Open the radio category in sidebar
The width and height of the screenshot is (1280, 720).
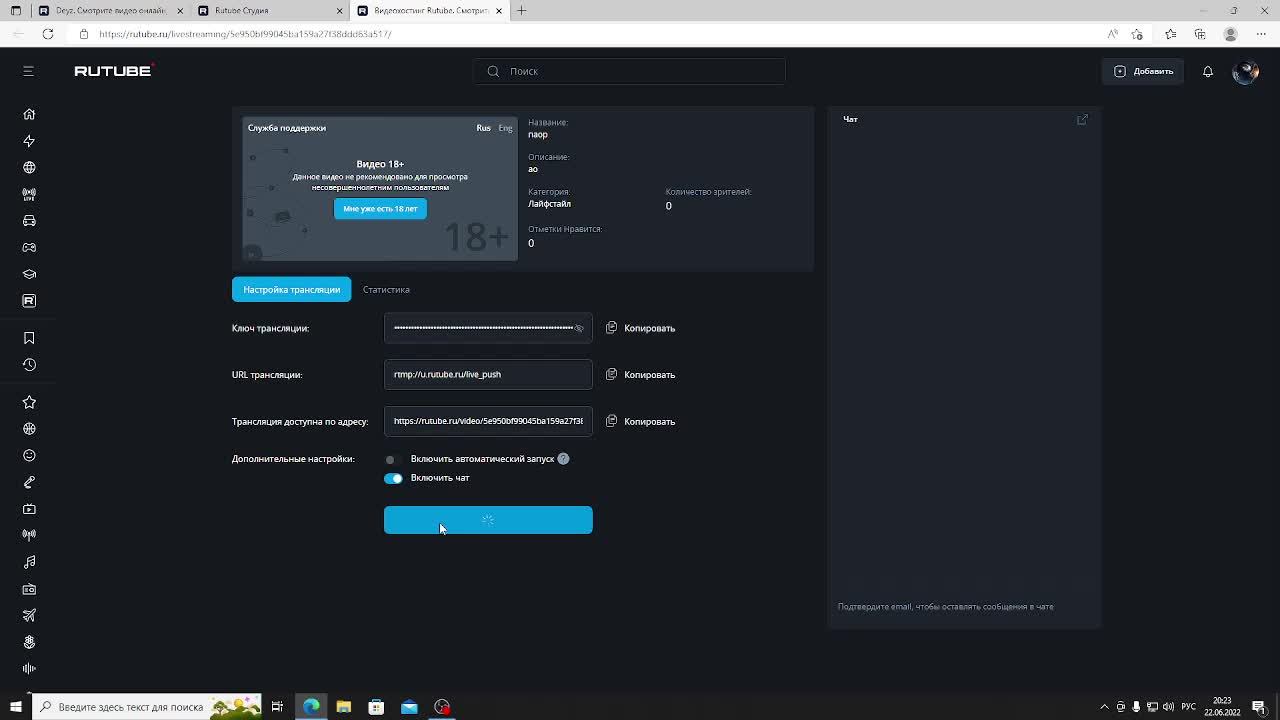pos(29,589)
